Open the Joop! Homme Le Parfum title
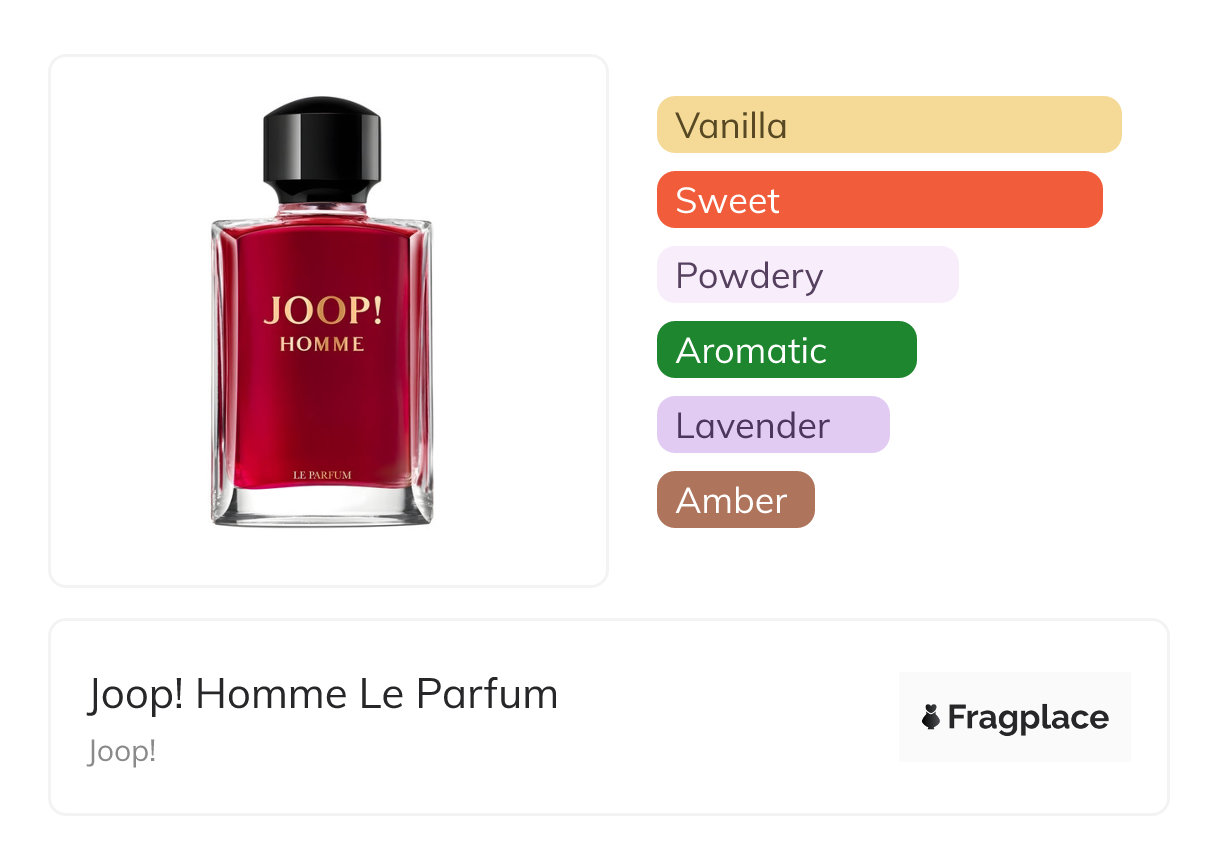Viewport: 1218px width, 864px height. click(323, 694)
